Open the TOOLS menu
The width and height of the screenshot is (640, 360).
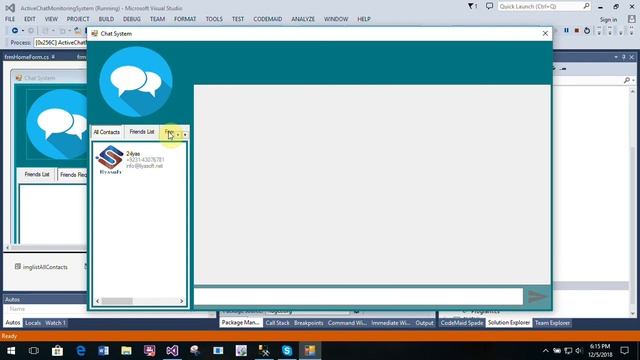[x=214, y=19]
